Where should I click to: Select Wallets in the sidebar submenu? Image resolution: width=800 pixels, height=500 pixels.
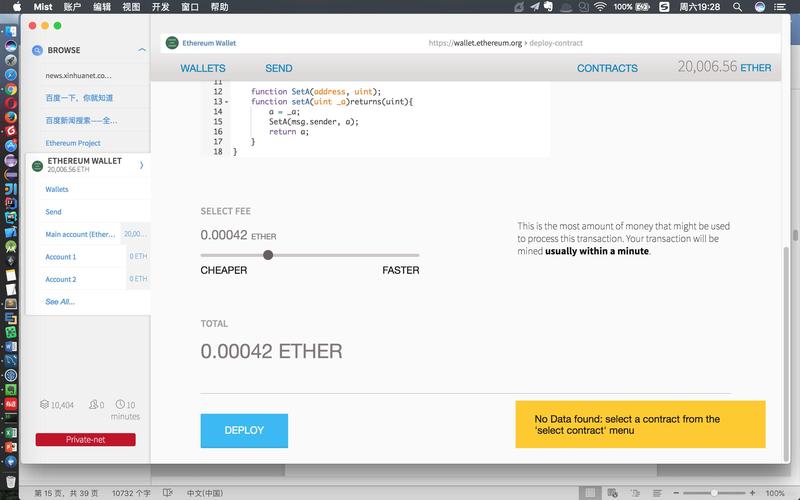coord(57,189)
